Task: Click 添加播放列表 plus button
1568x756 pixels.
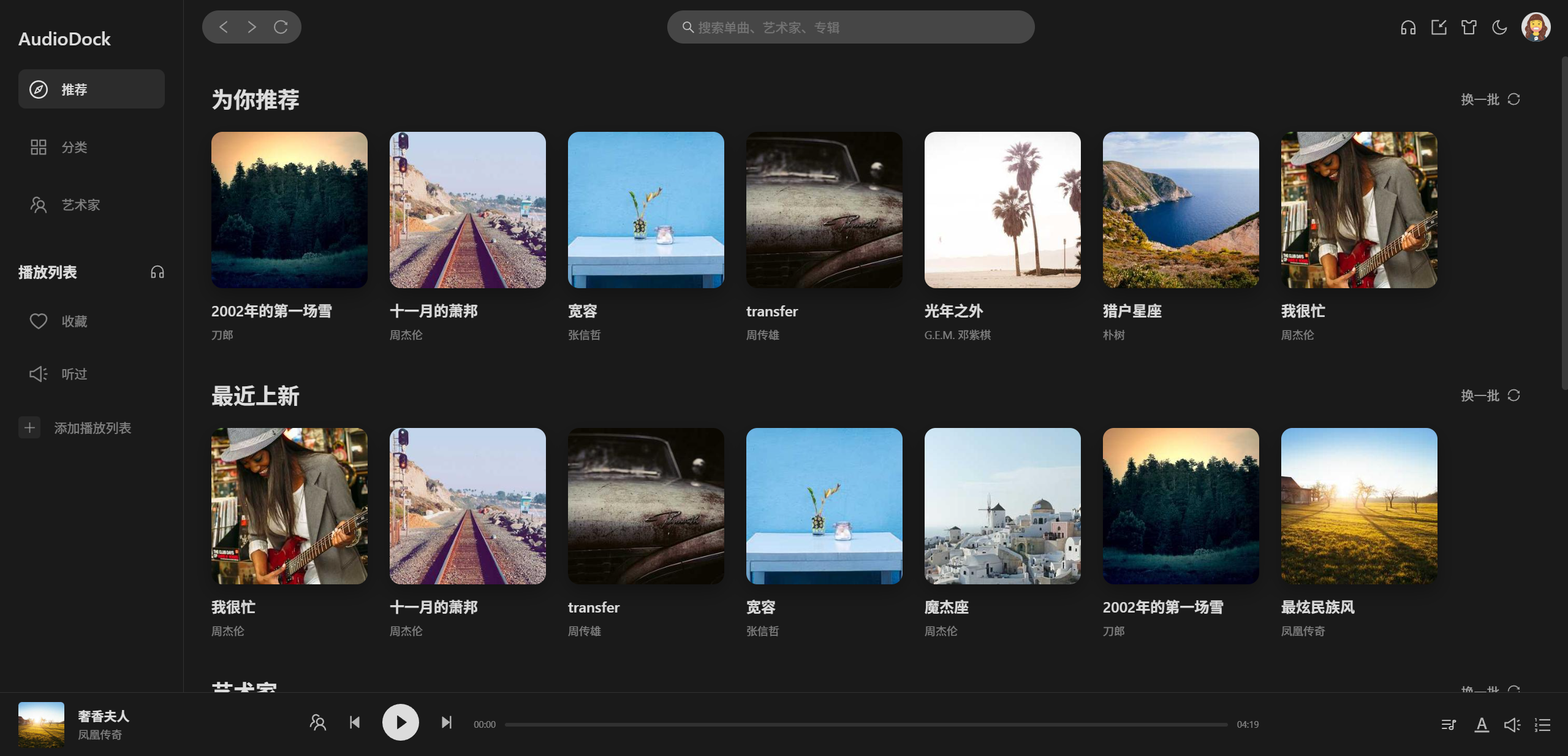Action: pos(29,427)
